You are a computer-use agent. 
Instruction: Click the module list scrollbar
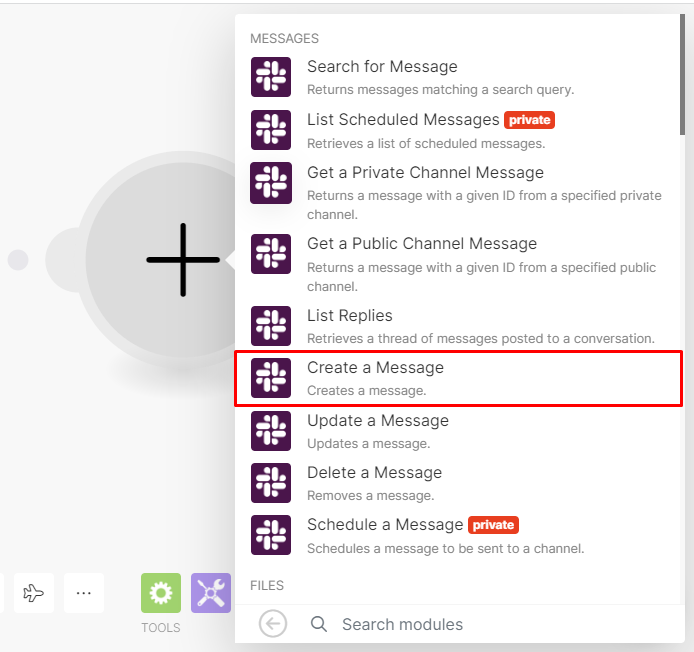(682, 75)
